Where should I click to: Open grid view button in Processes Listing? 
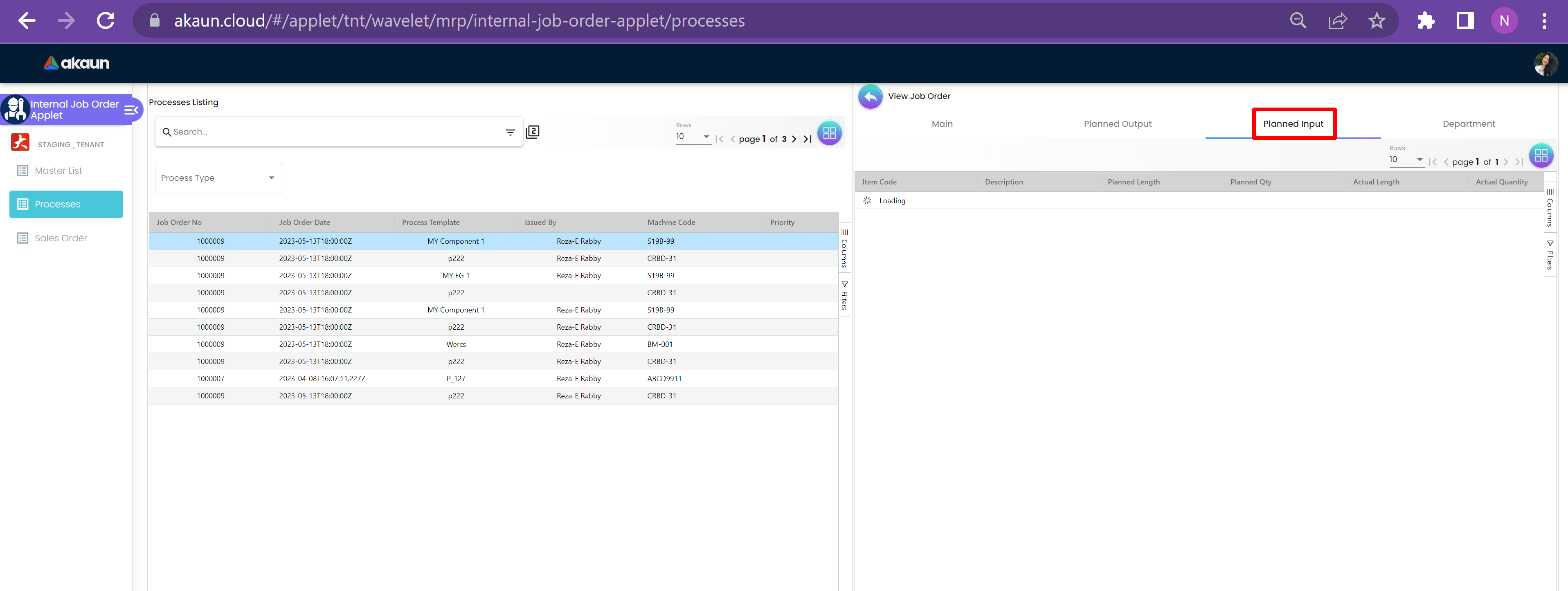(x=829, y=133)
